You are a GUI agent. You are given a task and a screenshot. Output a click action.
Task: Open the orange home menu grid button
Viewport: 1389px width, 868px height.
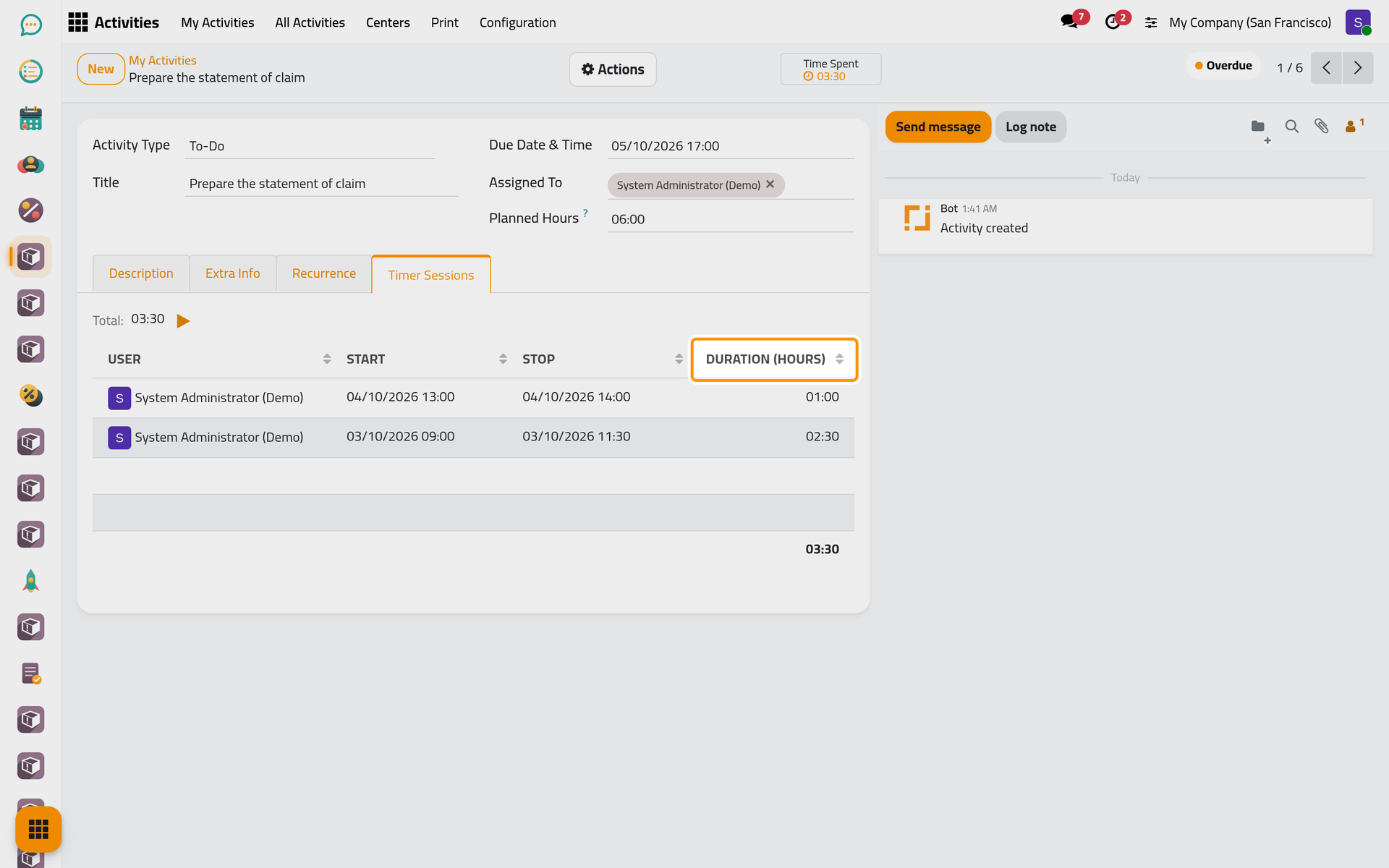click(38, 829)
